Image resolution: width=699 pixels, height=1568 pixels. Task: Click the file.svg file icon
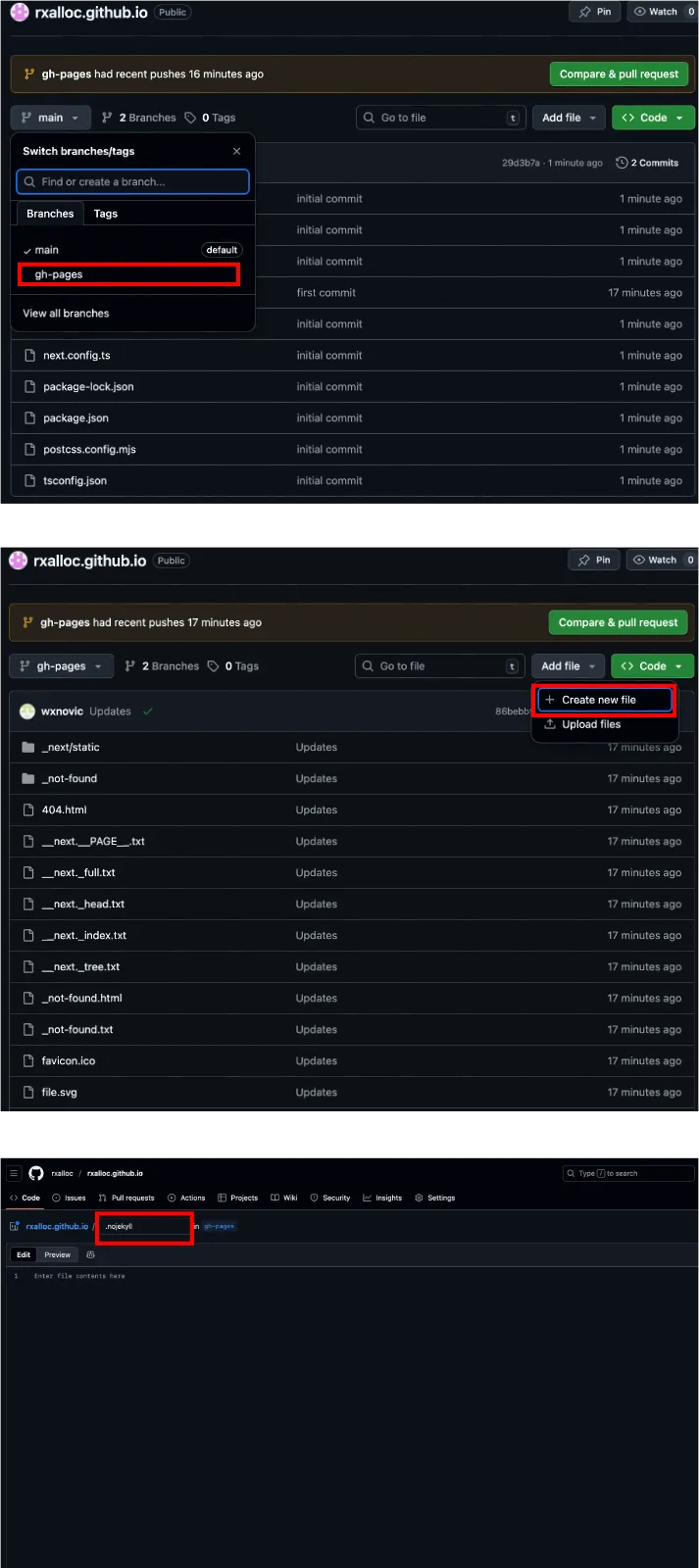tap(28, 1093)
